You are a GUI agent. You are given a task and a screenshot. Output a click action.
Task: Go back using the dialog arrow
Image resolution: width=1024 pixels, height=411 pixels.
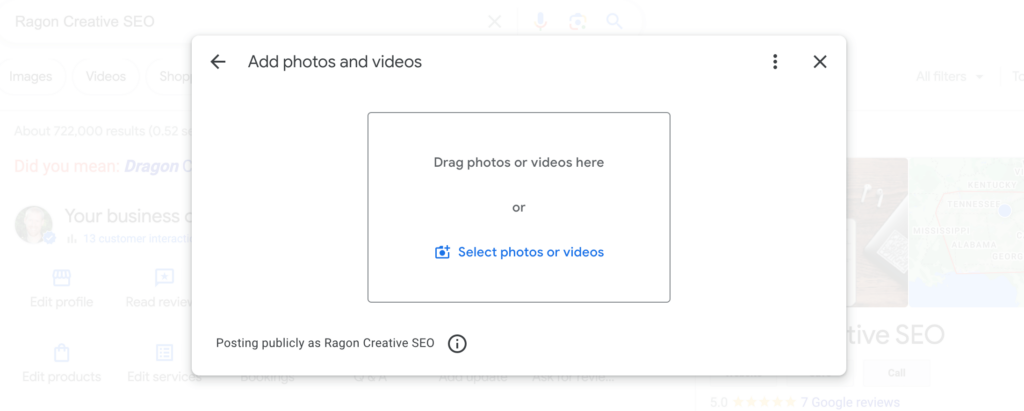(x=217, y=61)
